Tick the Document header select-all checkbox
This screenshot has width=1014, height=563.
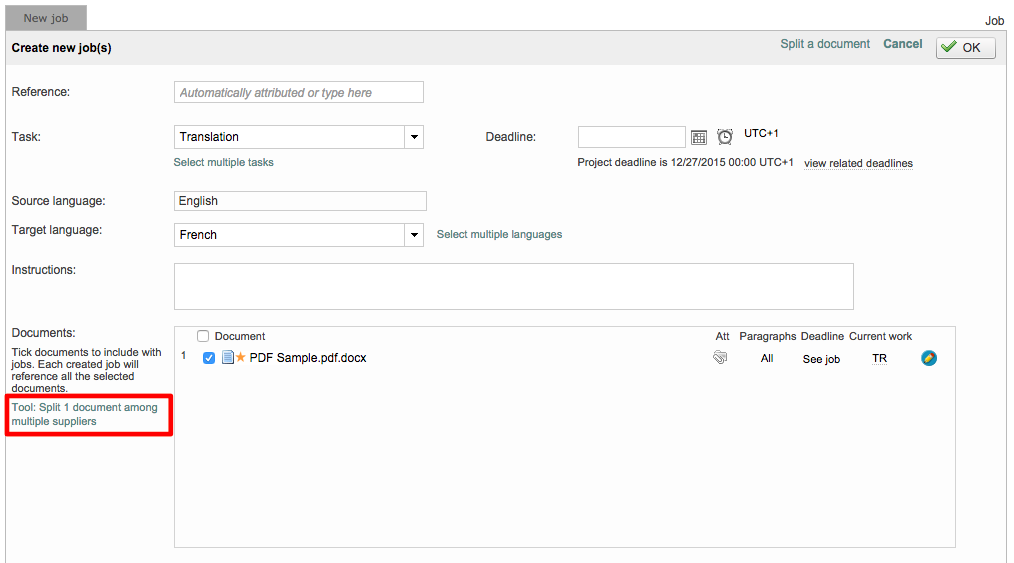click(x=203, y=337)
